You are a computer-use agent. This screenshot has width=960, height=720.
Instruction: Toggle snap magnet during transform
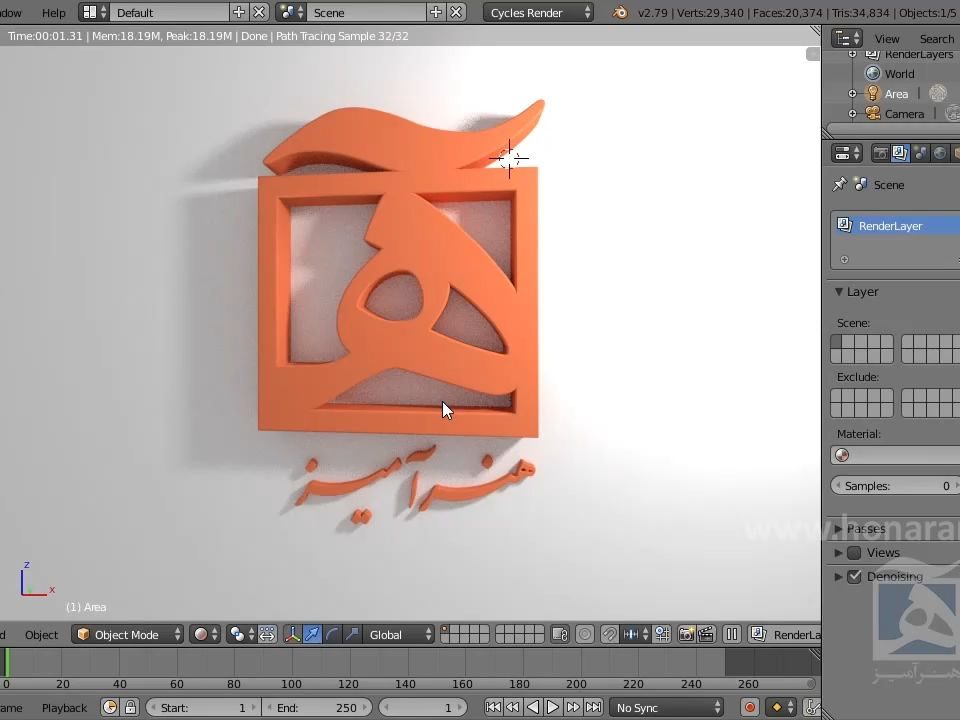609,634
